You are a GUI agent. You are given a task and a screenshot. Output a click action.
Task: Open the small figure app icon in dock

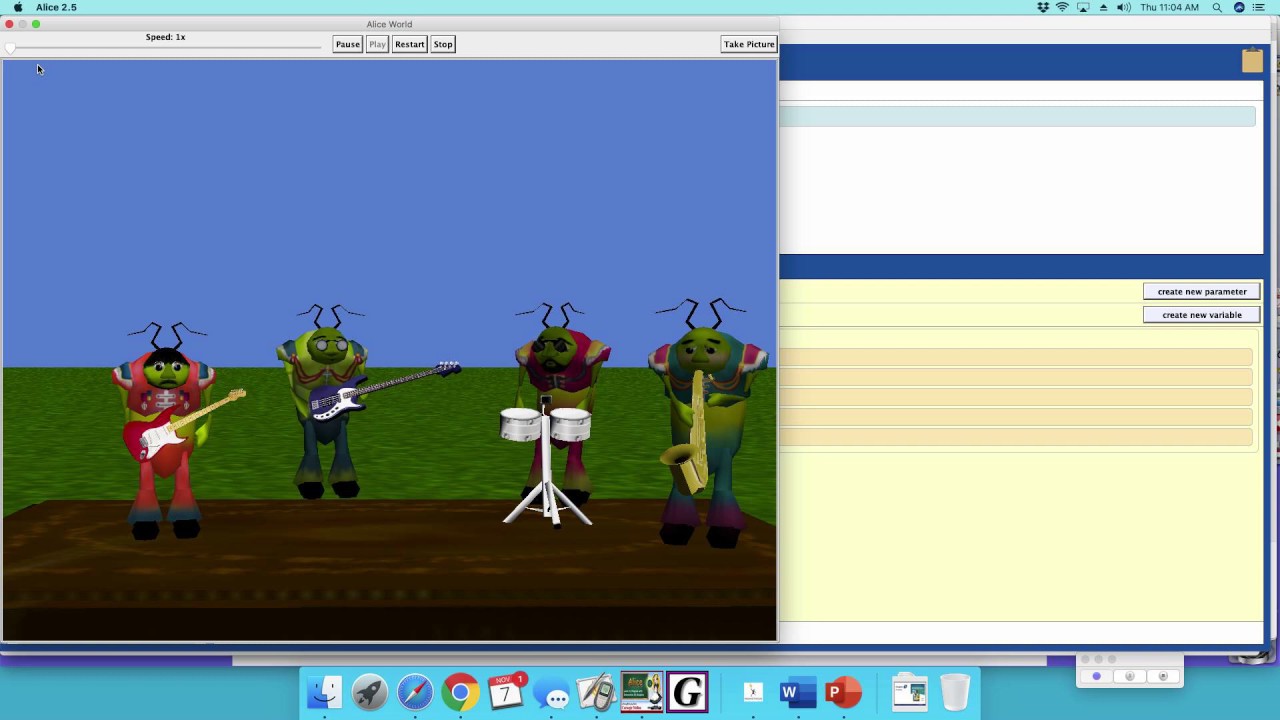click(753, 692)
